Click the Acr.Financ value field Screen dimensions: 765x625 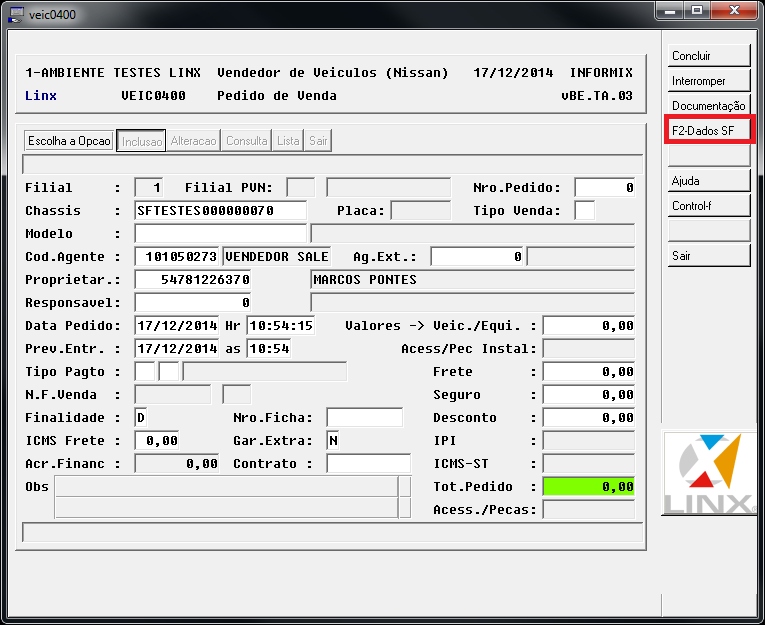177,463
